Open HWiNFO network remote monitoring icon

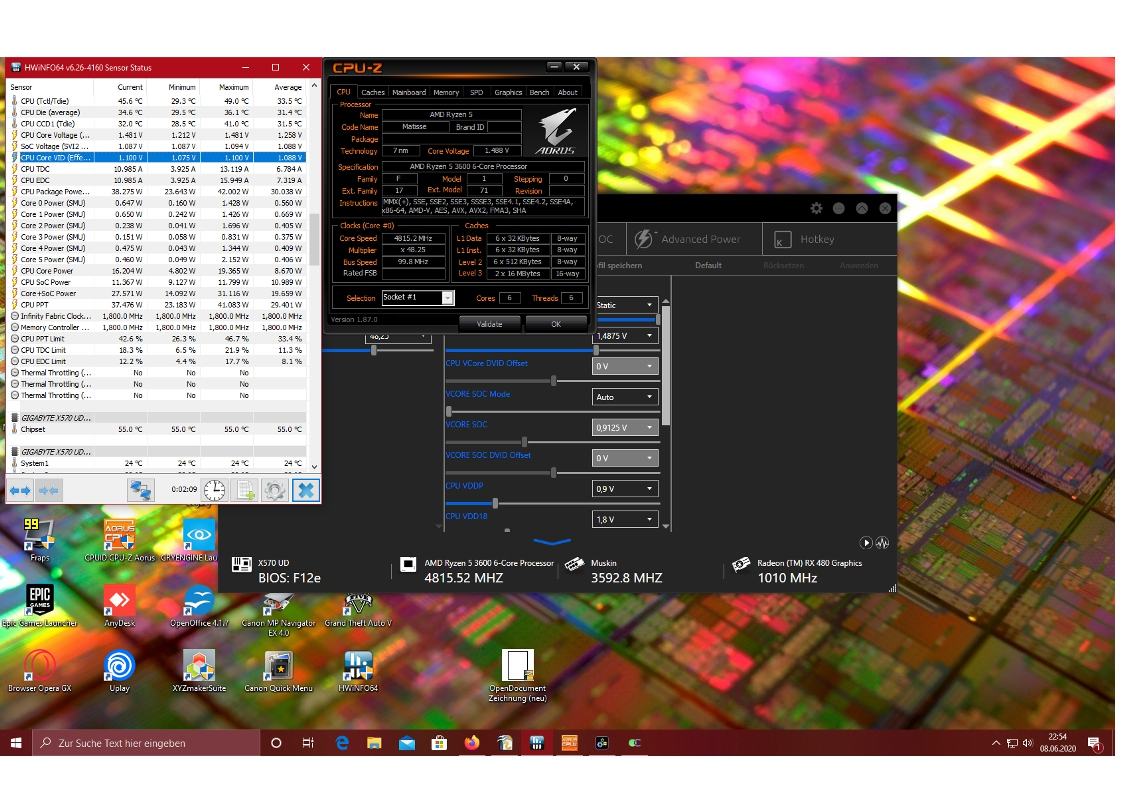(140, 490)
